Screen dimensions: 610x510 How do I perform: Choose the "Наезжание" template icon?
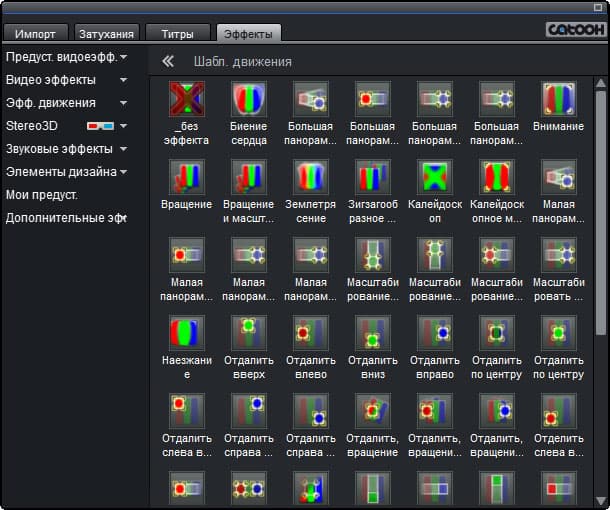[187, 333]
